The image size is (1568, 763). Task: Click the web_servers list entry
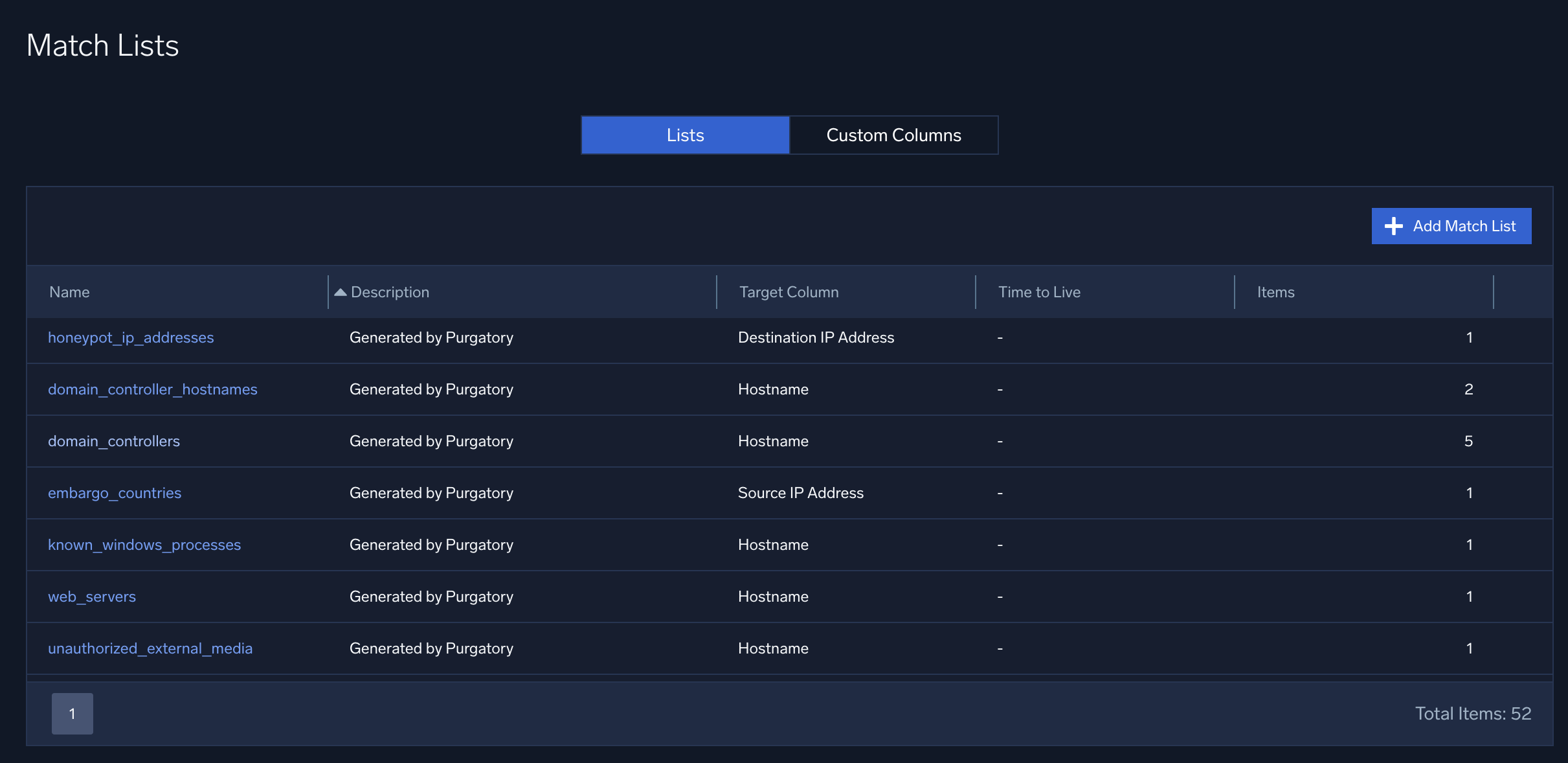[x=92, y=595]
